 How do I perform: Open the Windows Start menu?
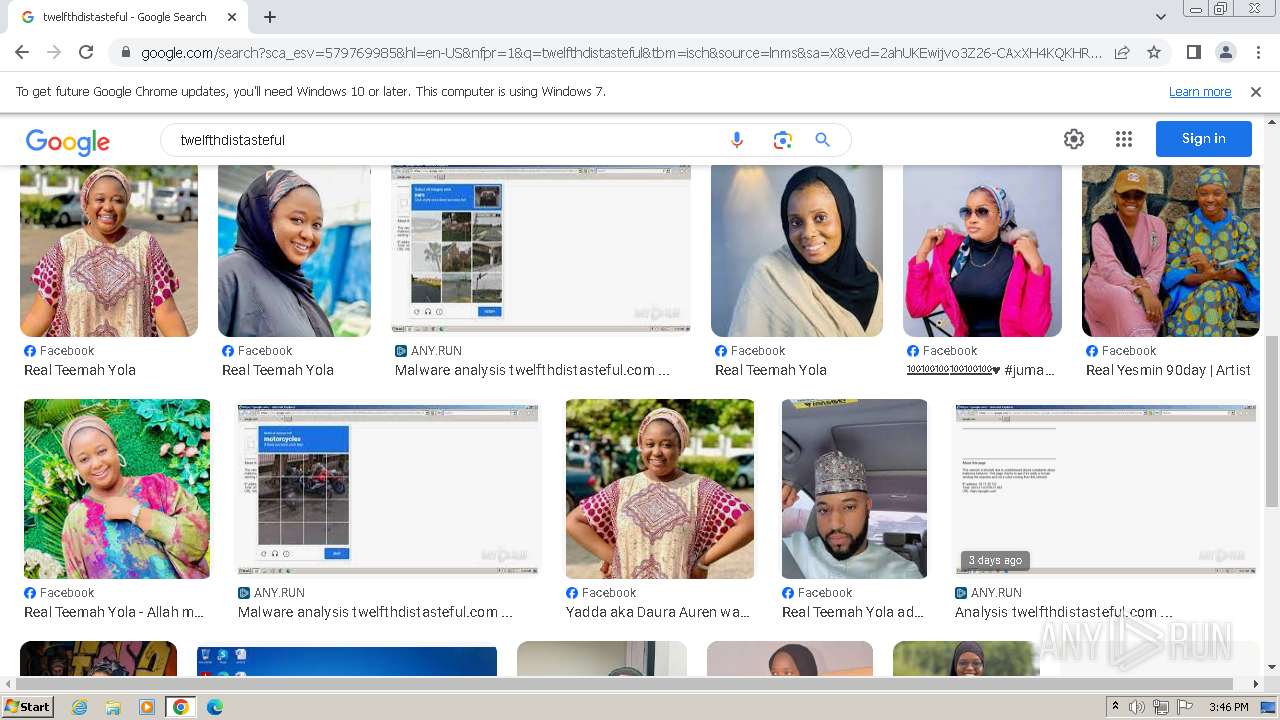[28, 707]
